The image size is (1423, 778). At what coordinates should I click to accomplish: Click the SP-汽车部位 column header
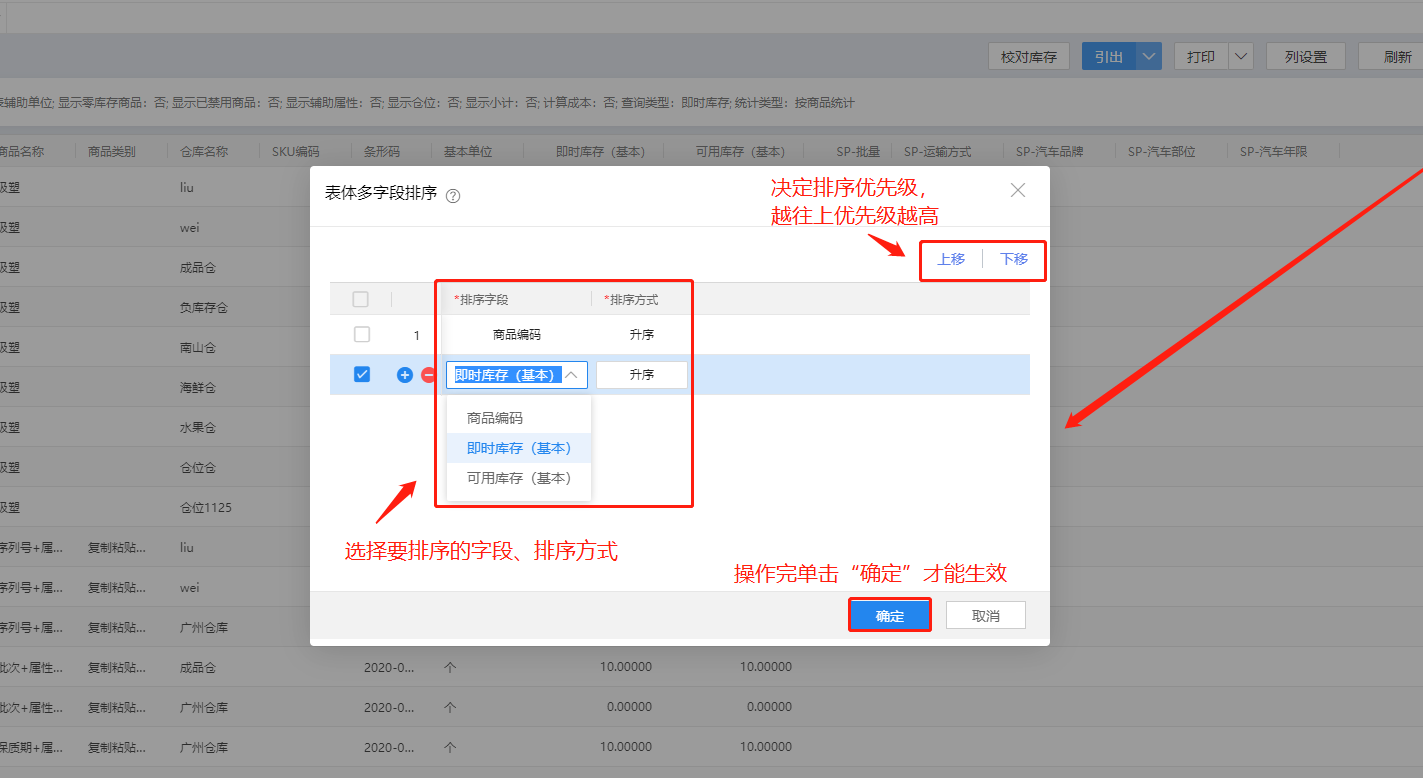[1162, 152]
